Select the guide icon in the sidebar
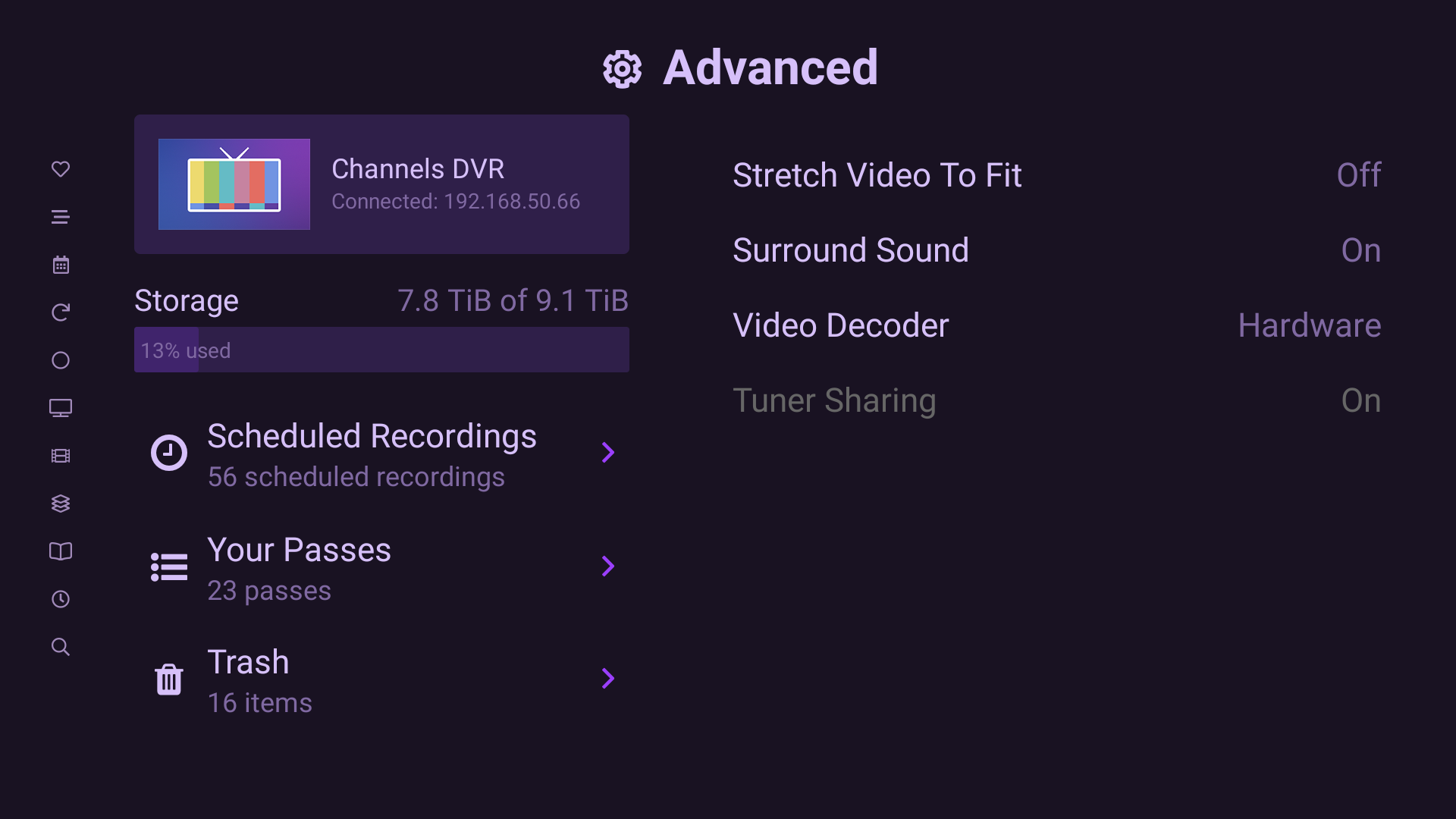Image resolution: width=1456 pixels, height=819 pixels. point(61,217)
